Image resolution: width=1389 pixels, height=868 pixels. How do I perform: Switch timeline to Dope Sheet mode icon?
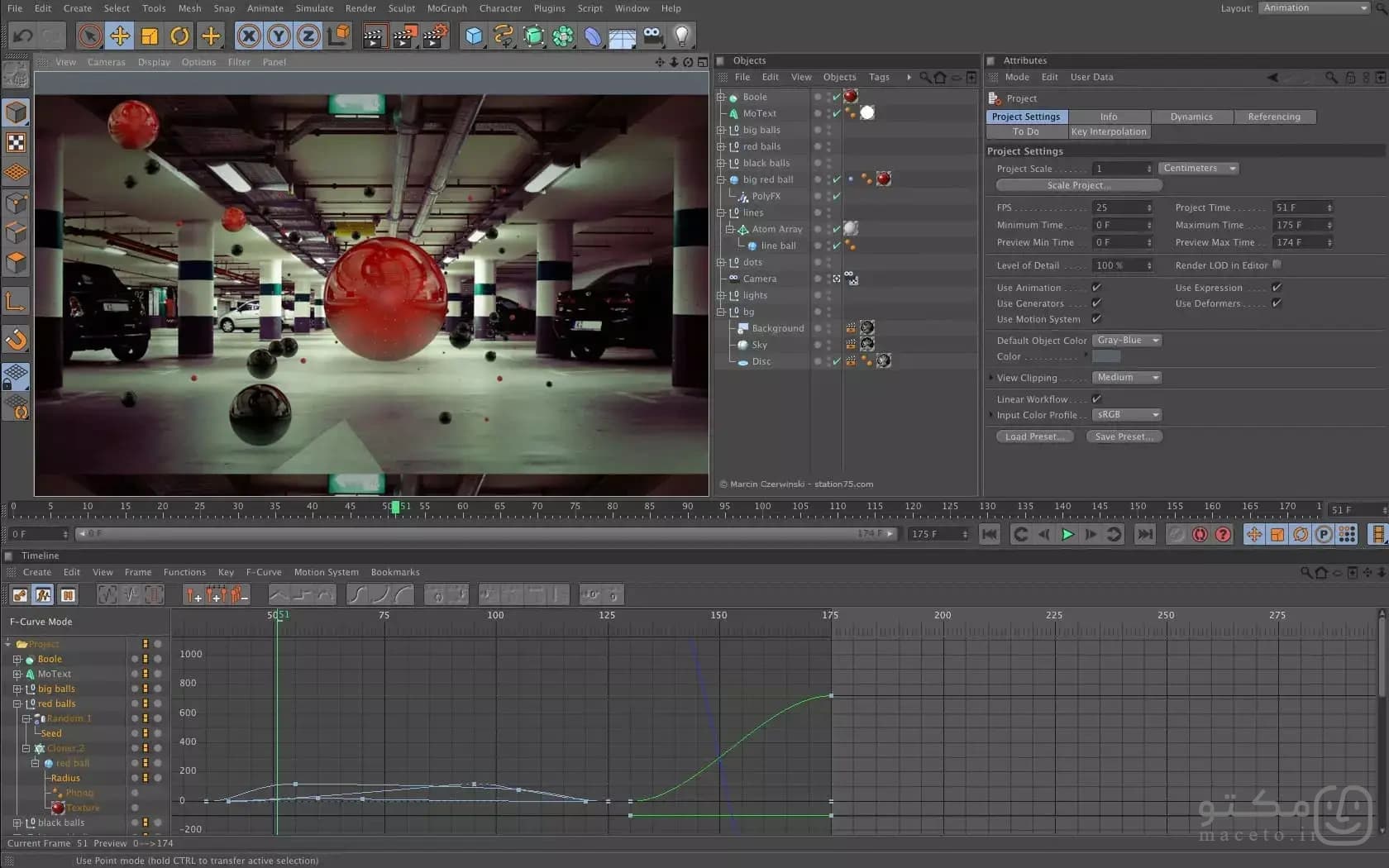pos(20,594)
